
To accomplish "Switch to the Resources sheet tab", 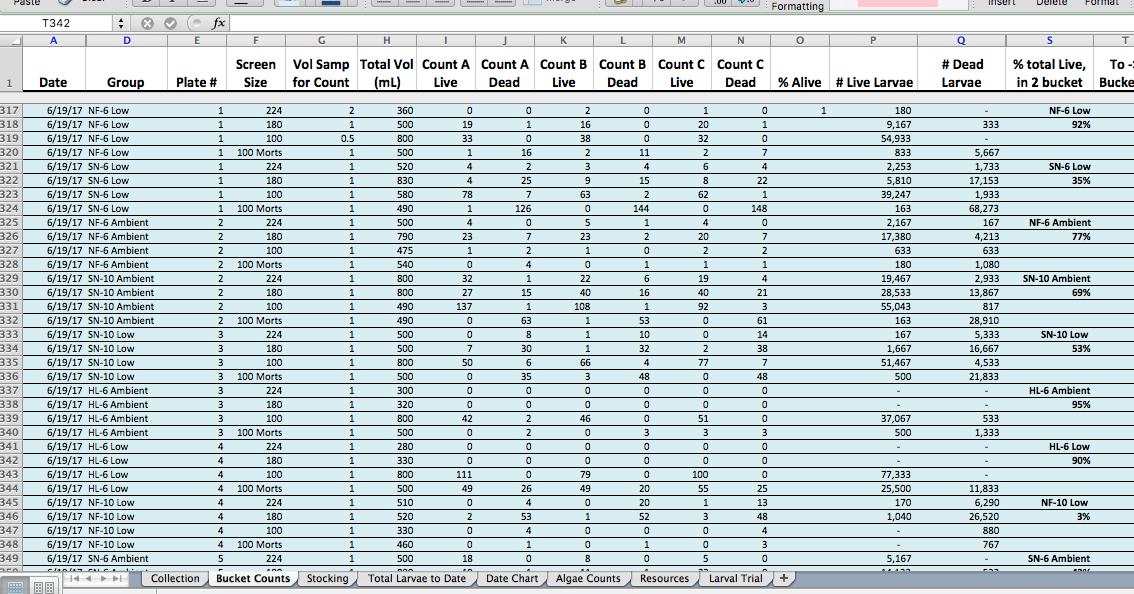I will [665, 578].
